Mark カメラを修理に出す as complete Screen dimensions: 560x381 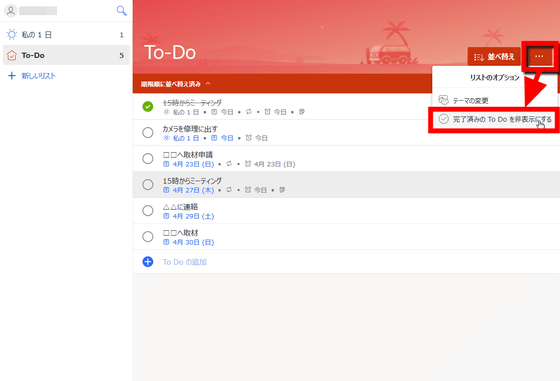point(148,132)
